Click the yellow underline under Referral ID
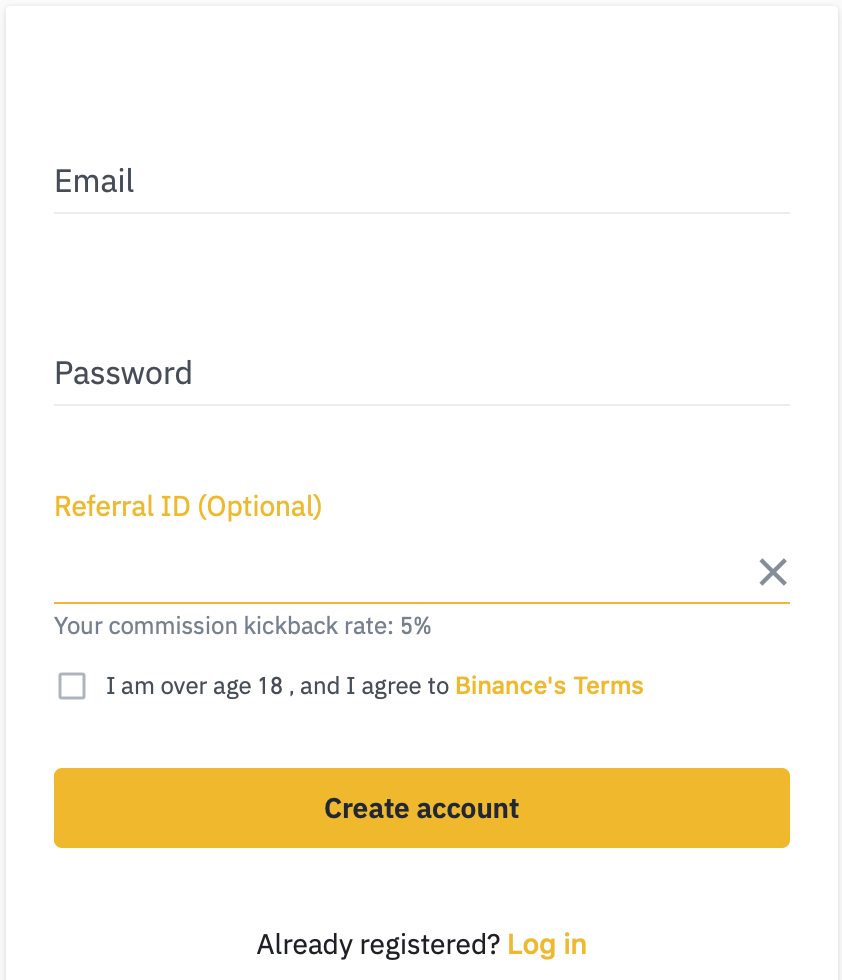Image resolution: width=842 pixels, height=980 pixels. pyautogui.click(x=420, y=603)
